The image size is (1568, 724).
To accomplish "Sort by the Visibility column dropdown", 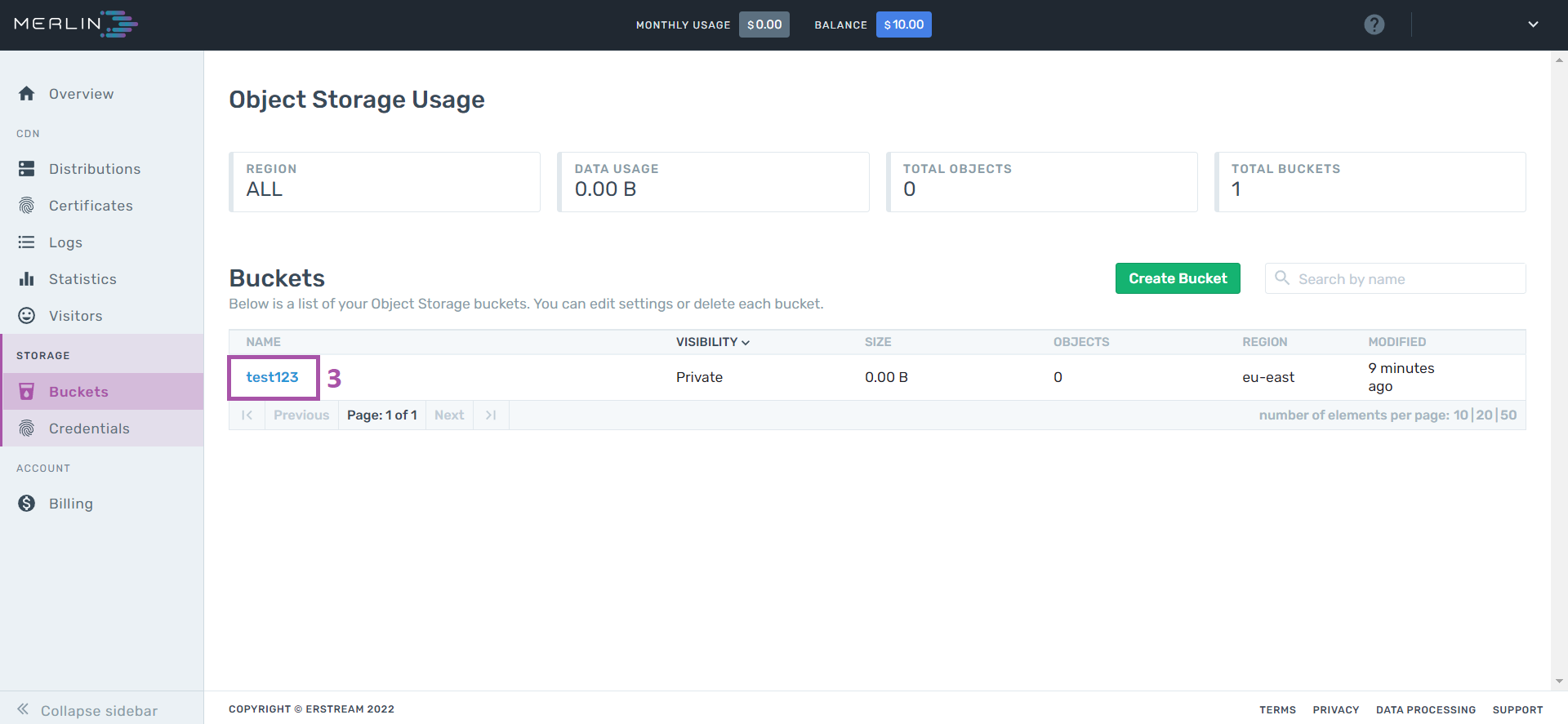I will [x=712, y=342].
